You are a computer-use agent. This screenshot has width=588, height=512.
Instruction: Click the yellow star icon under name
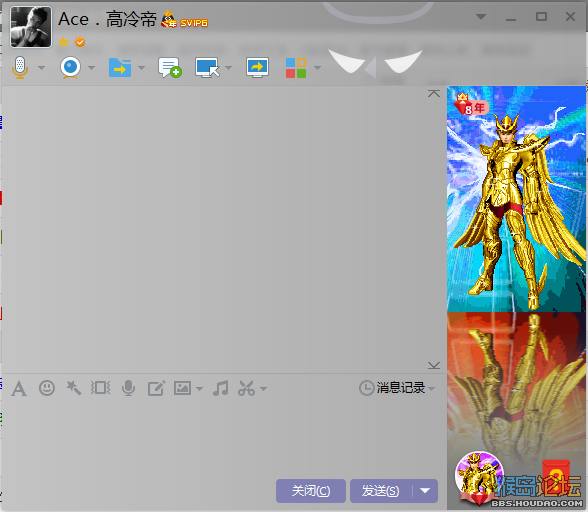click(x=63, y=42)
